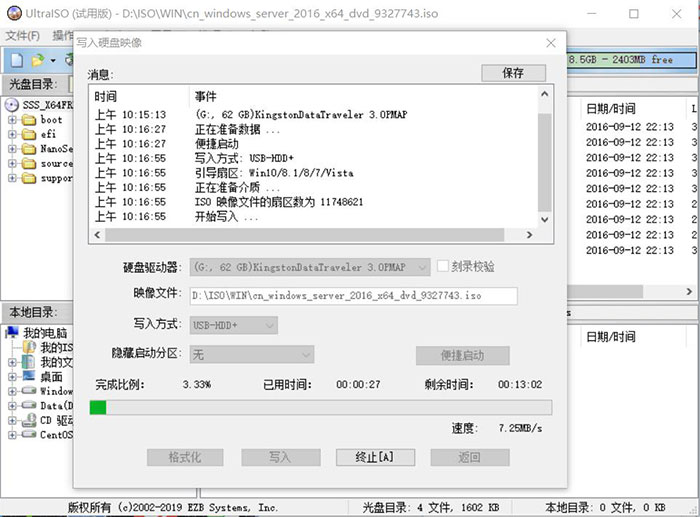Click message log scroll left arrow

point(97,235)
